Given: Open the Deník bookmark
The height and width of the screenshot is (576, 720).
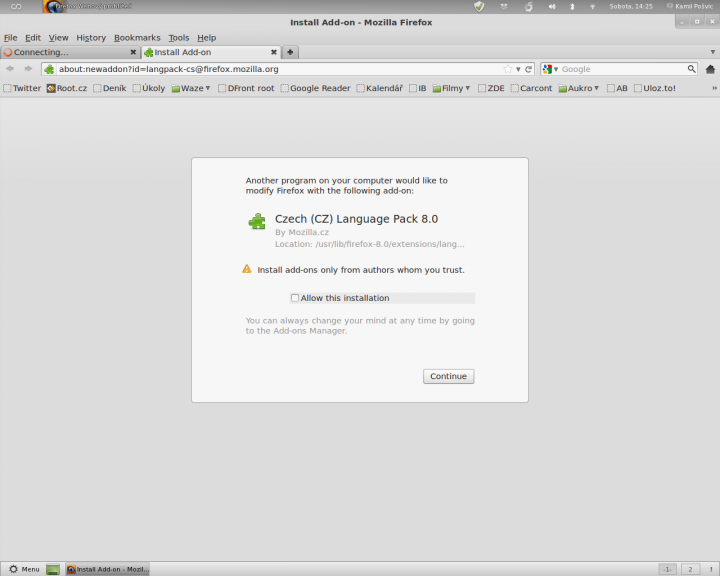Looking at the screenshot, I should (110, 88).
